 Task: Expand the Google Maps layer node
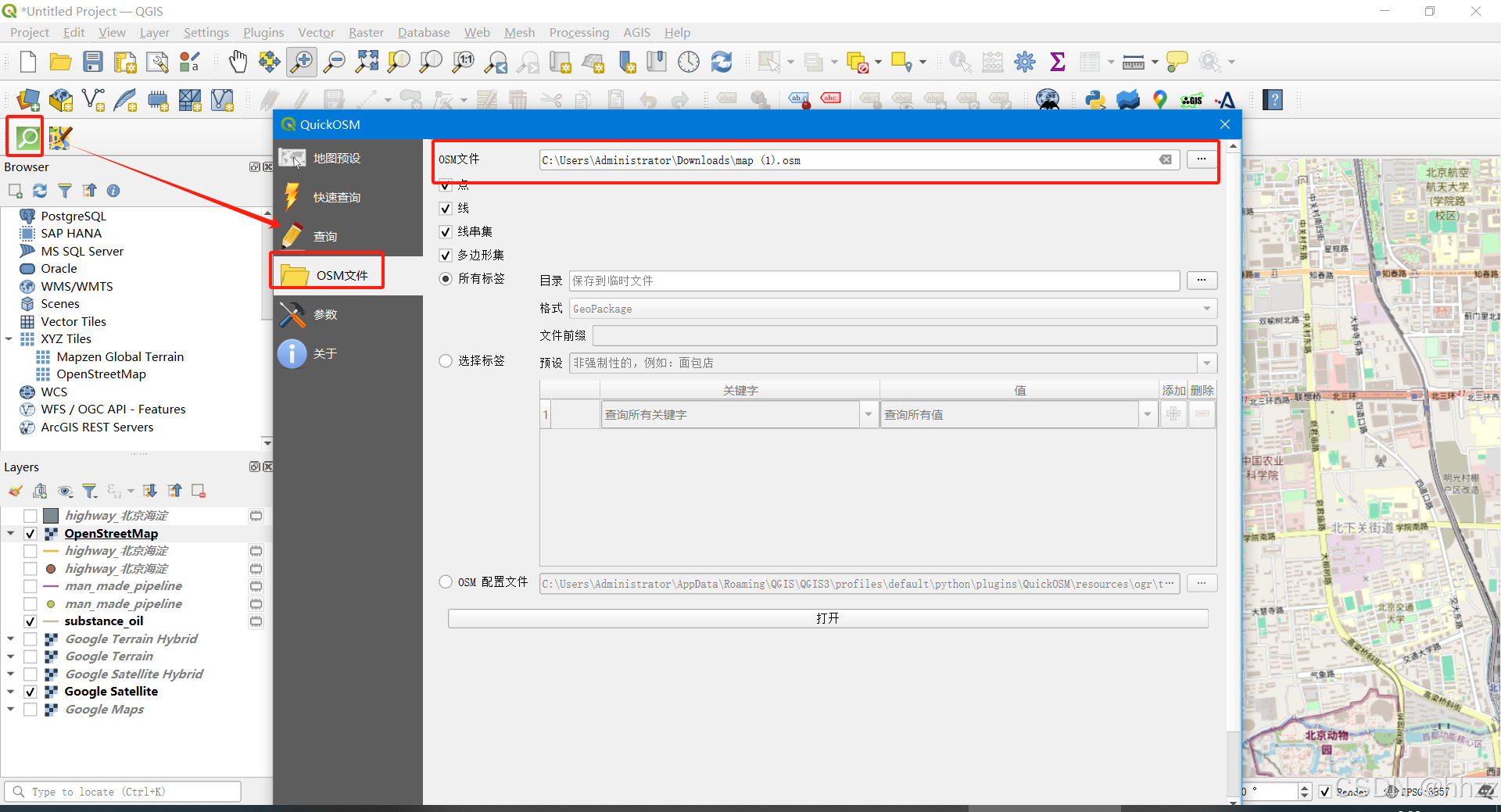point(10,710)
